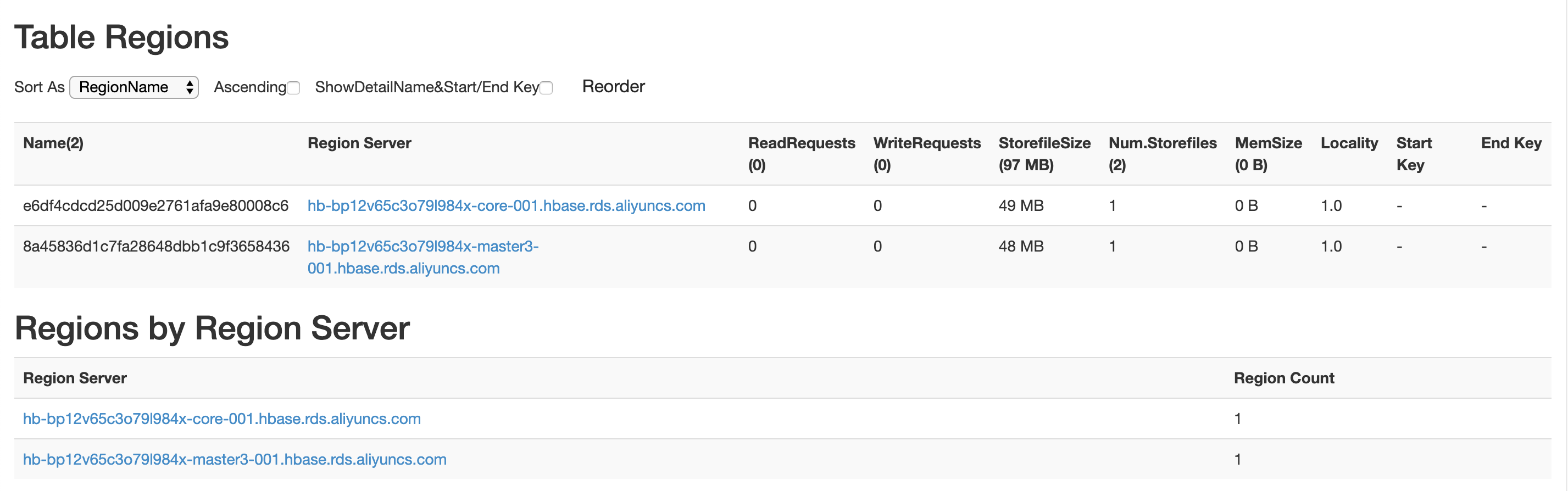Click the End Key column header
Viewport: 1568px width, 491px height.
1511,143
